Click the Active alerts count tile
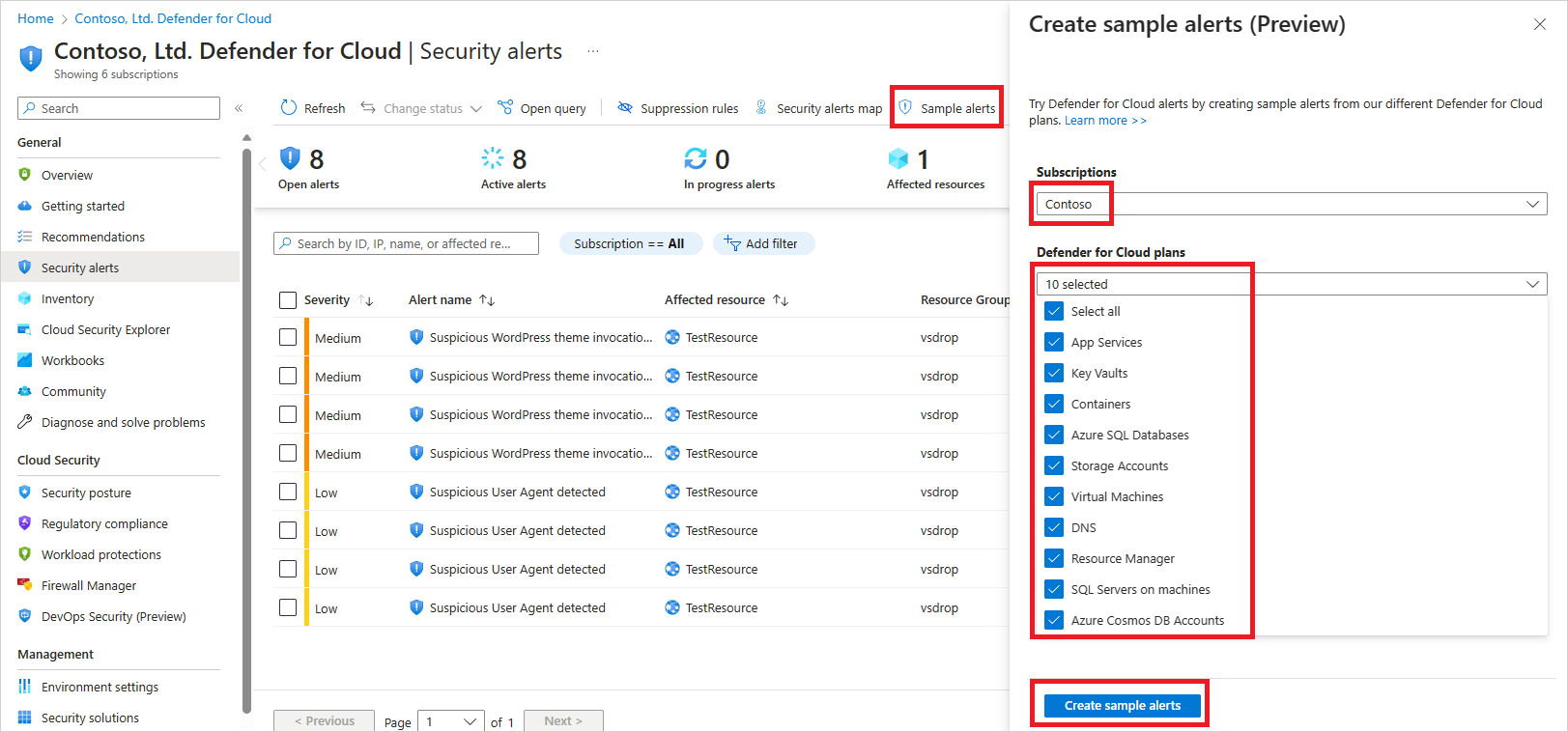The height and width of the screenshot is (732, 1568). [513, 168]
